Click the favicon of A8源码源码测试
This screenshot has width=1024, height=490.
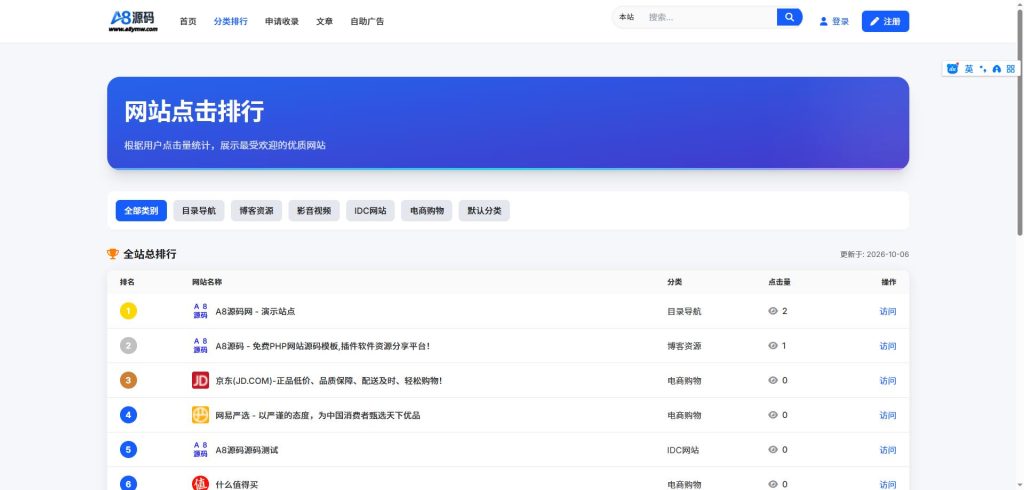point(200,449)
